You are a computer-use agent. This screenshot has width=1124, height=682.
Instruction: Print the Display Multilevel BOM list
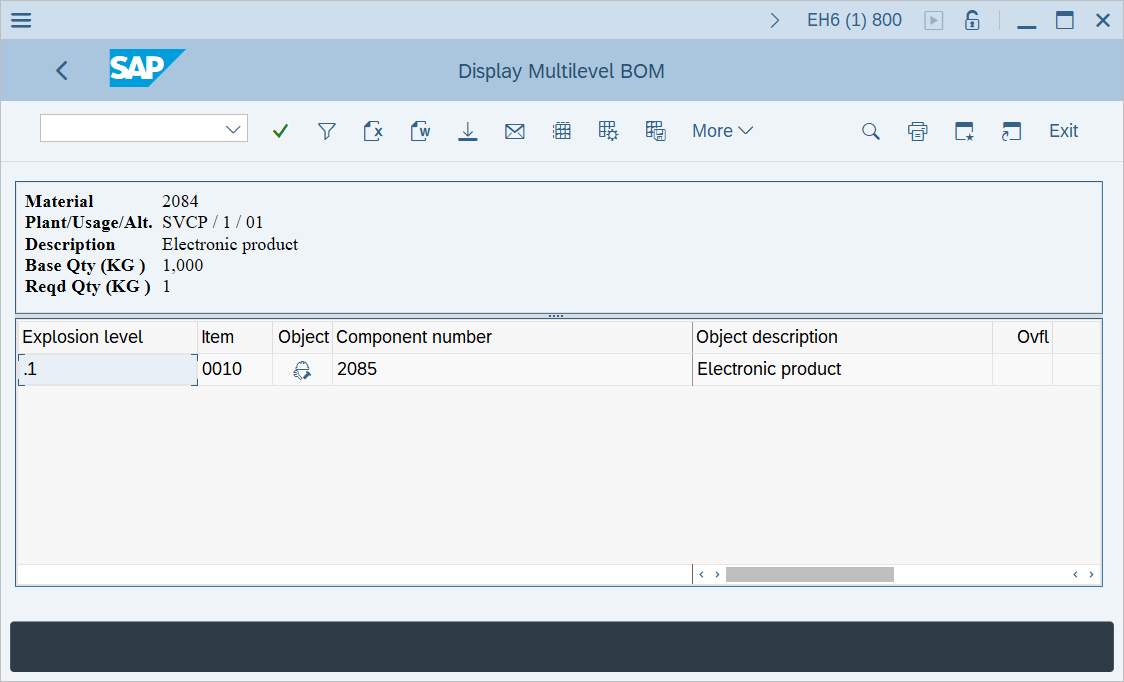(917, 130)
